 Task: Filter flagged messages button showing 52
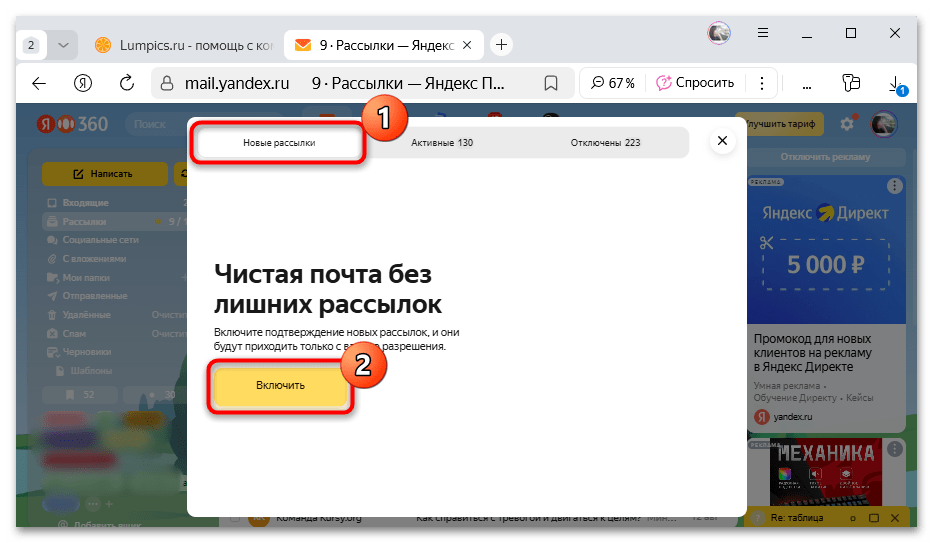click(80, 395)
